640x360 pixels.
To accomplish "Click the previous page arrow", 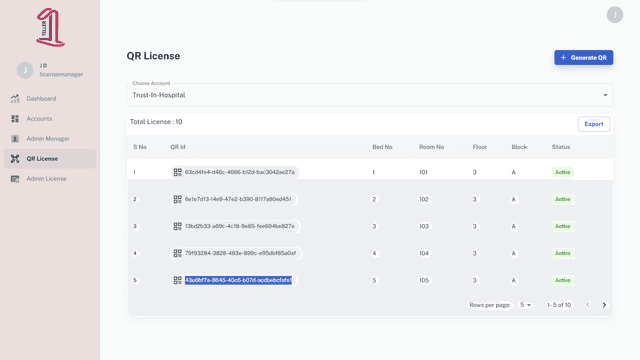I will coord(588,305).
